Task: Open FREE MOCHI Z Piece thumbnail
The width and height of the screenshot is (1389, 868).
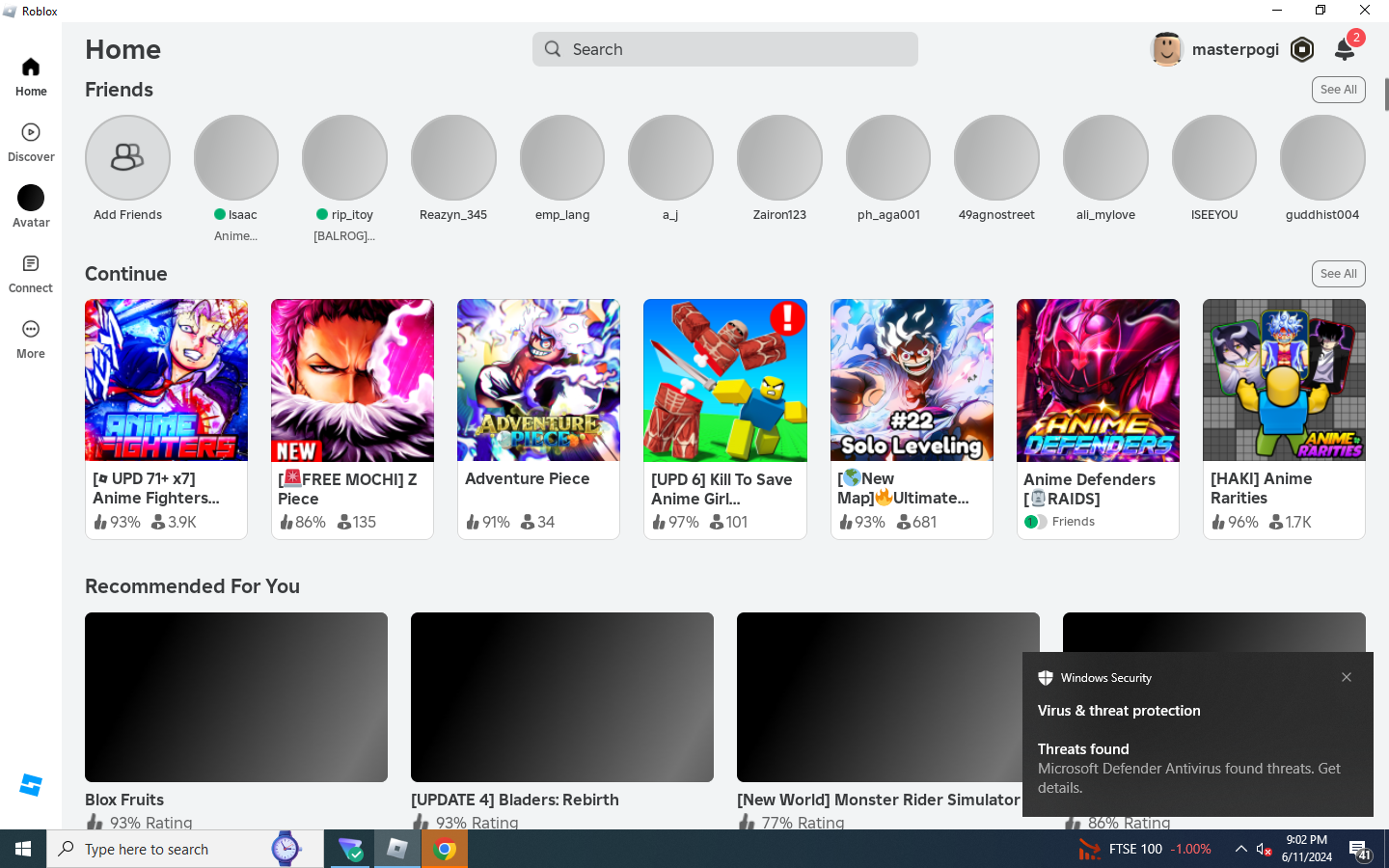Action: pos(352,380)
